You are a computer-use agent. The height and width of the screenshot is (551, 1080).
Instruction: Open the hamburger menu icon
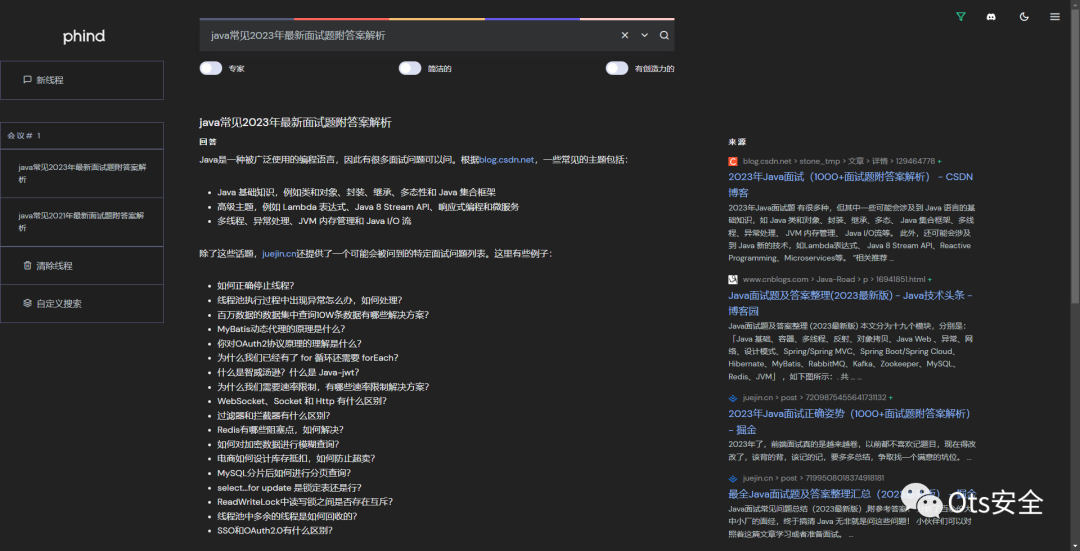tap(1055, 17)
